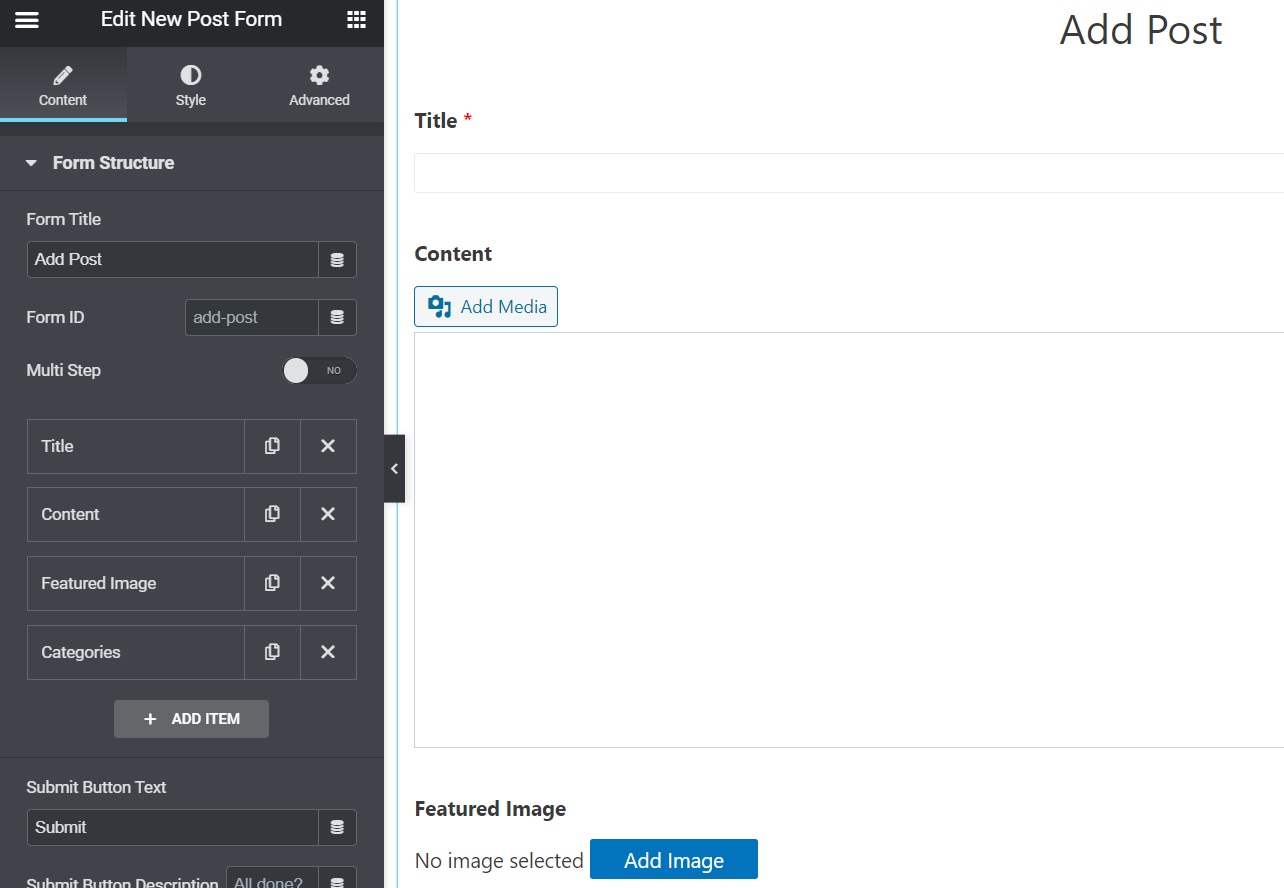Duplicate the Featured Image form item
This screenshot has width=1284, height=888.
271,583
